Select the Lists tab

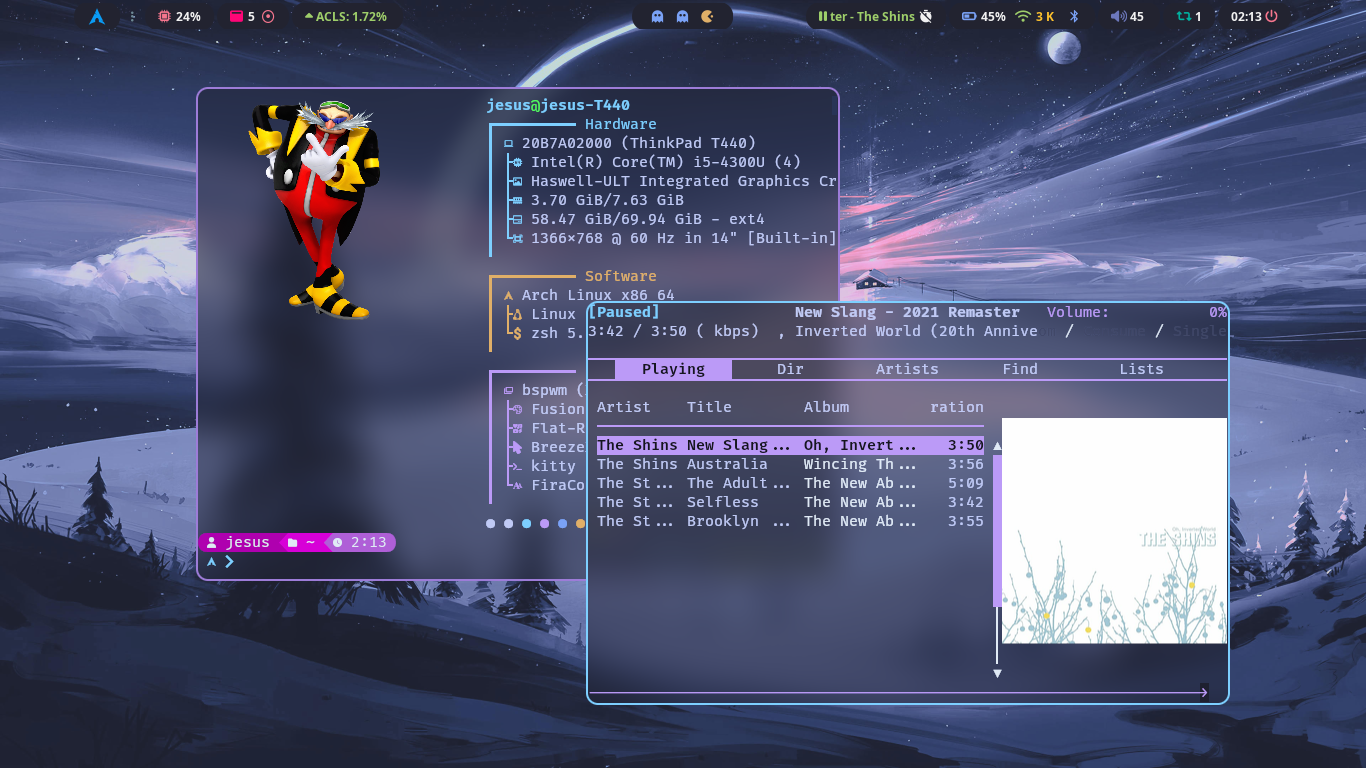click(1141, 369)
